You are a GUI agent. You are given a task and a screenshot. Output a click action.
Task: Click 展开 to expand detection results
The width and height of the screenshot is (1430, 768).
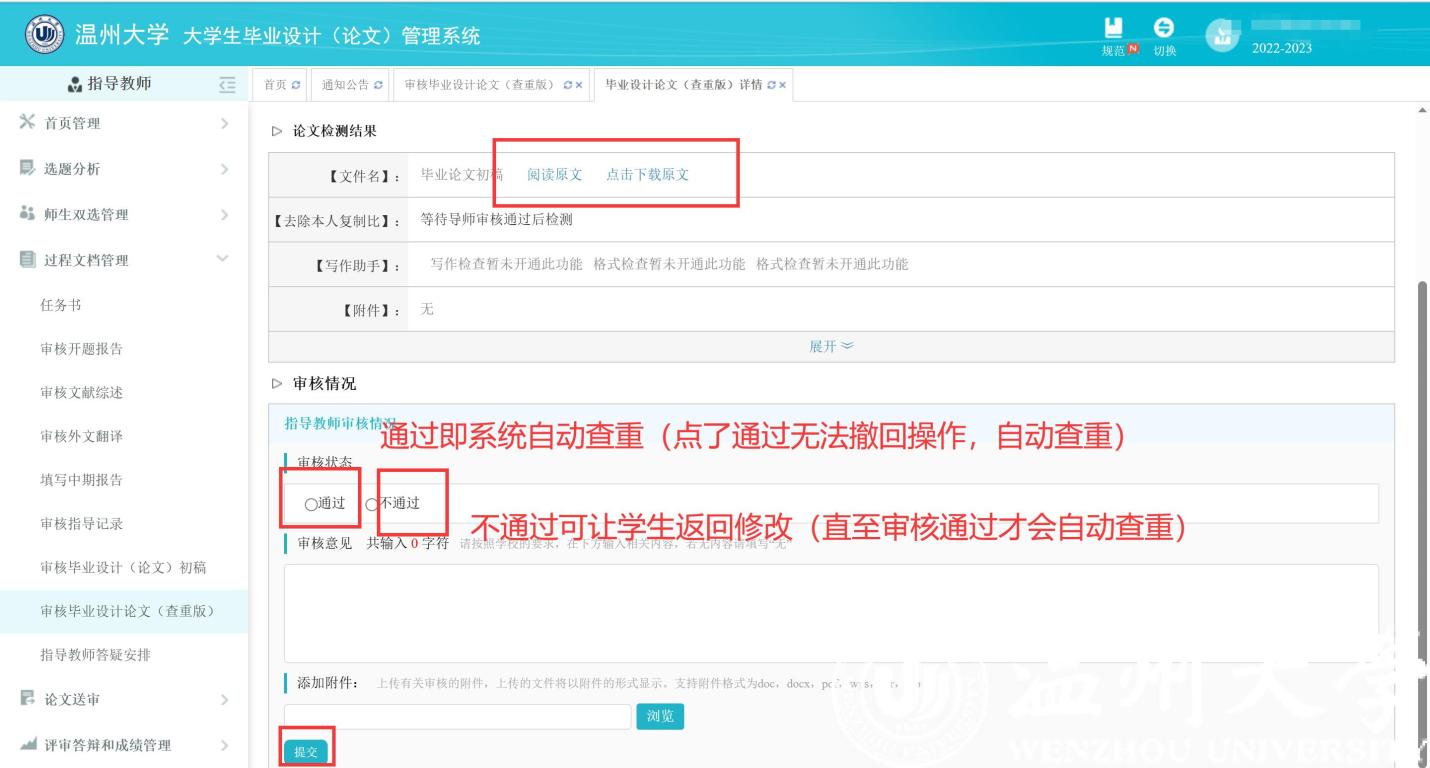tap(831, 346)
